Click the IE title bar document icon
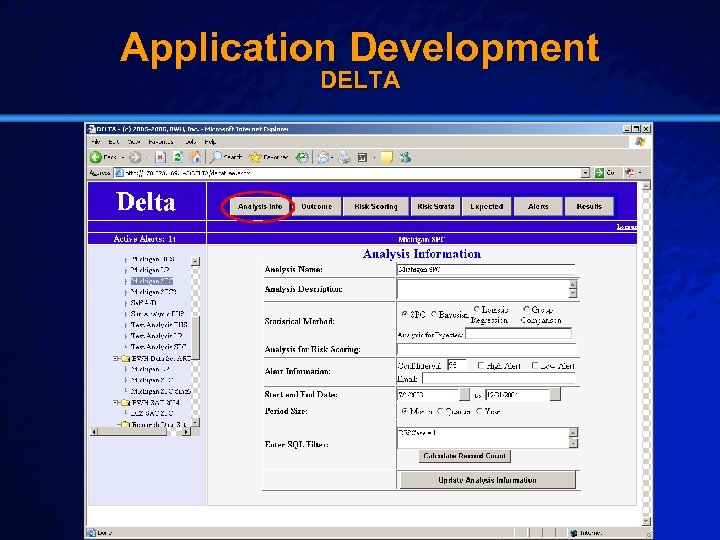 [x=91, y=129]
